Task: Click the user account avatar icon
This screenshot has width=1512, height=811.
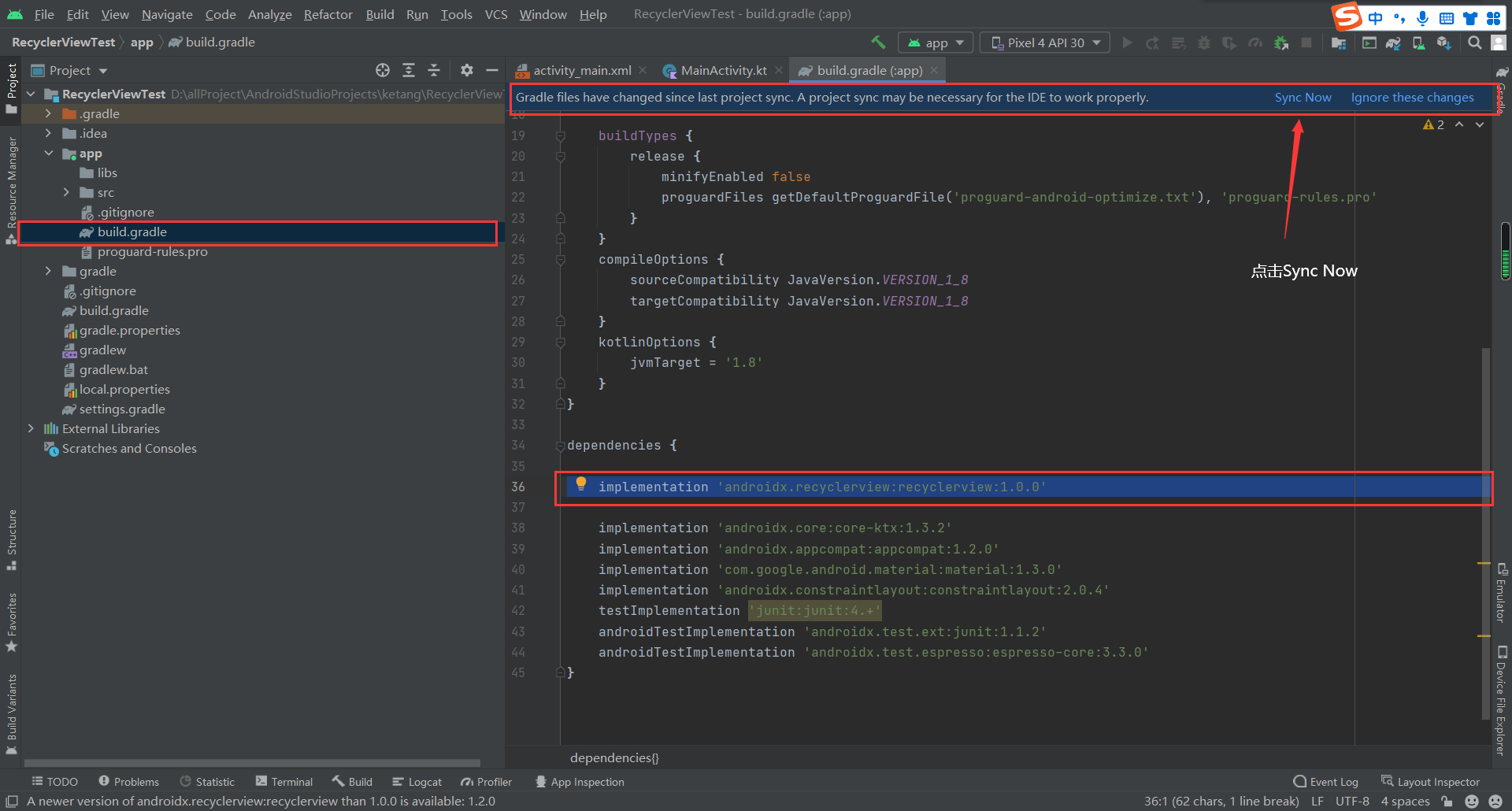Action: tap(1499, 43)
